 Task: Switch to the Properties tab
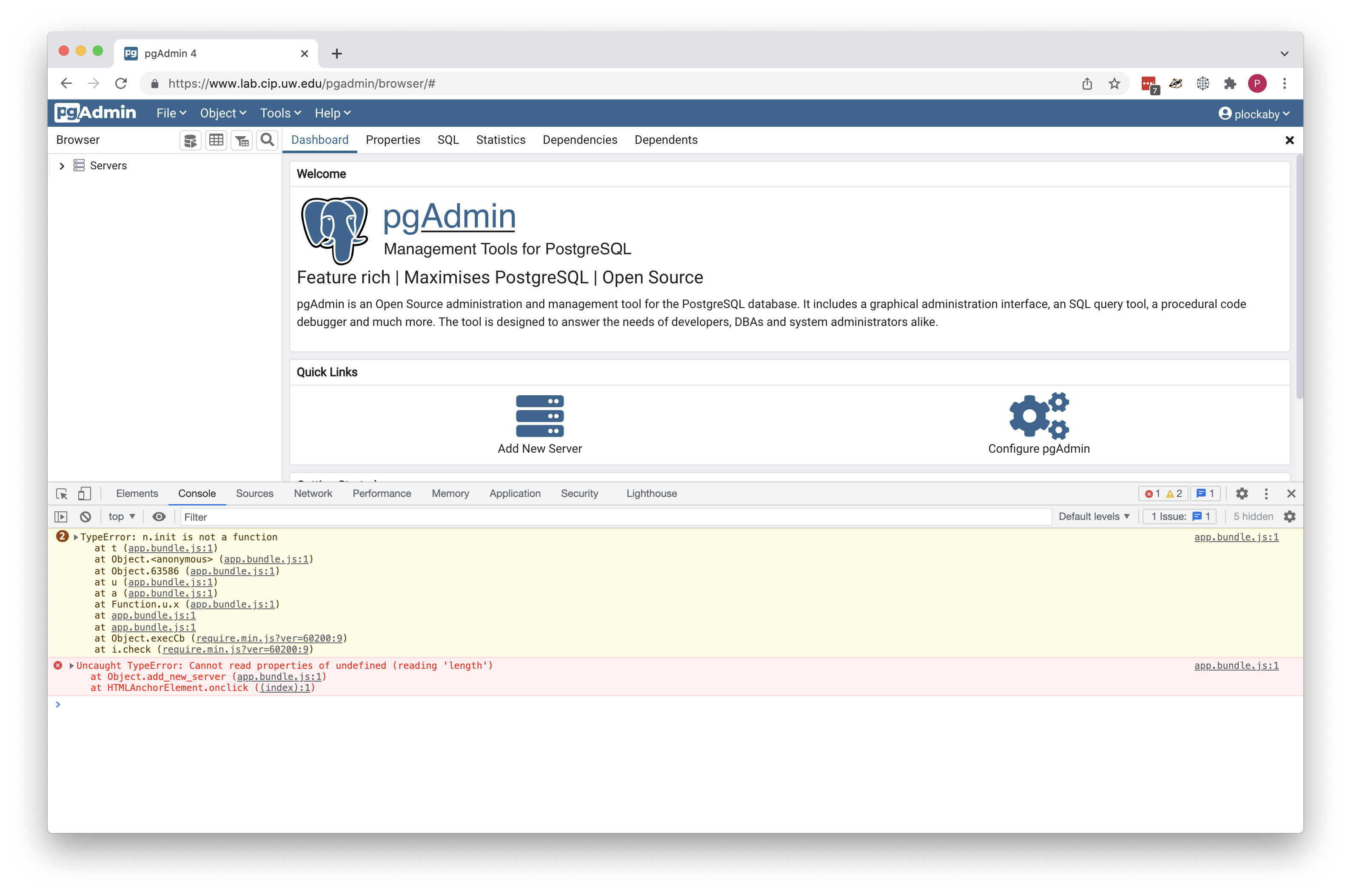pyautogui.click(x=393, y=140)
